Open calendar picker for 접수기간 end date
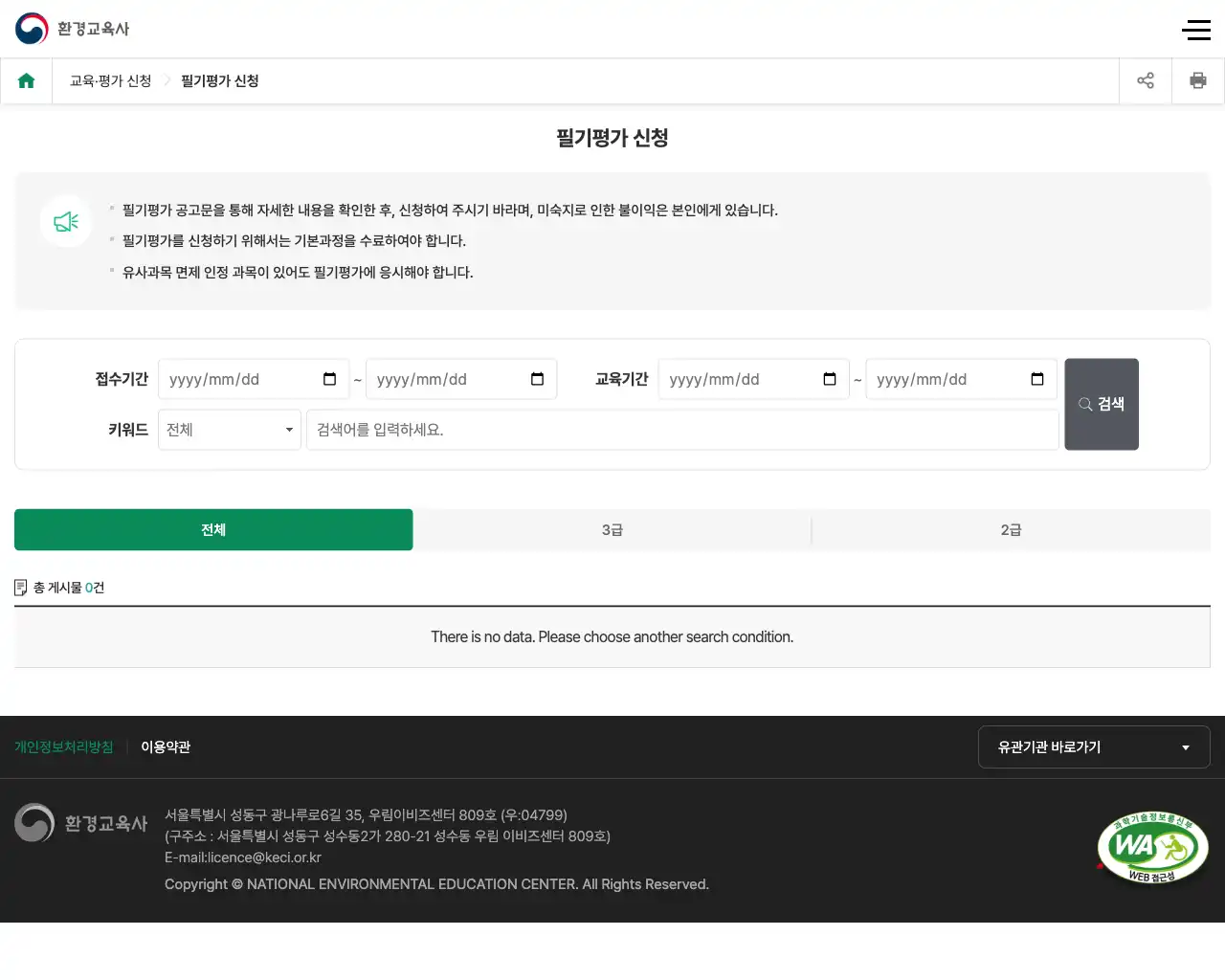This screenshot has width=1225, height=980. click(x=538, y=379)
